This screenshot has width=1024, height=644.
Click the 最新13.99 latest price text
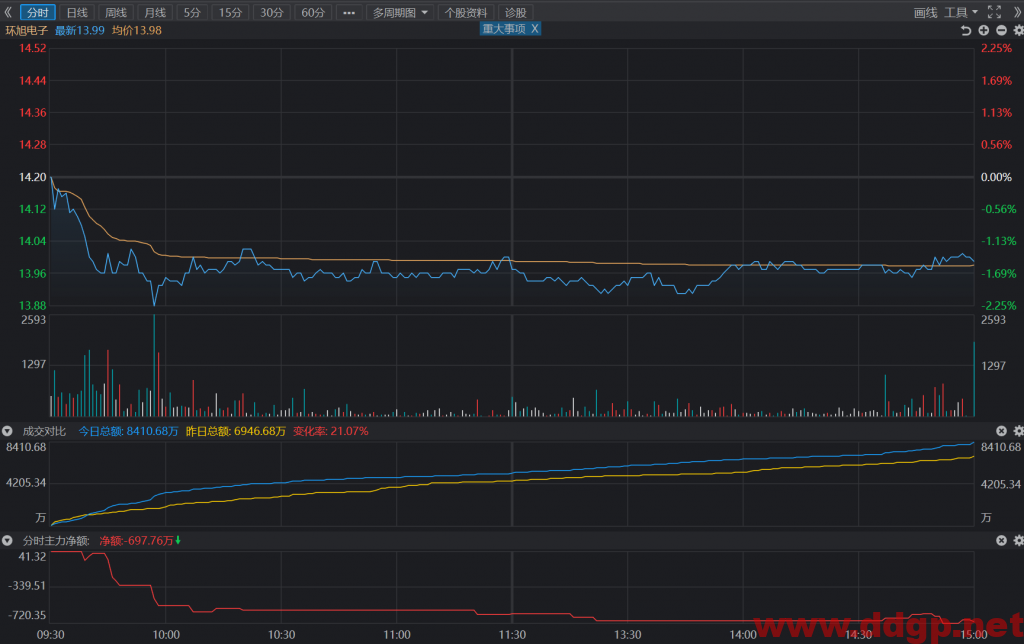(x=80, y=30)
